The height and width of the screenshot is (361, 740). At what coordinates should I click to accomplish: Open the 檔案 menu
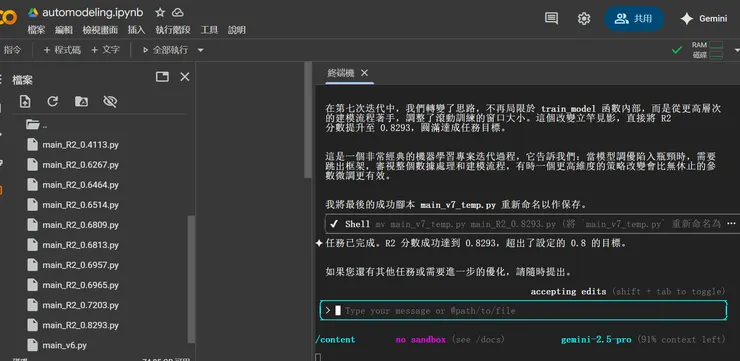click(x=36, y=30)
